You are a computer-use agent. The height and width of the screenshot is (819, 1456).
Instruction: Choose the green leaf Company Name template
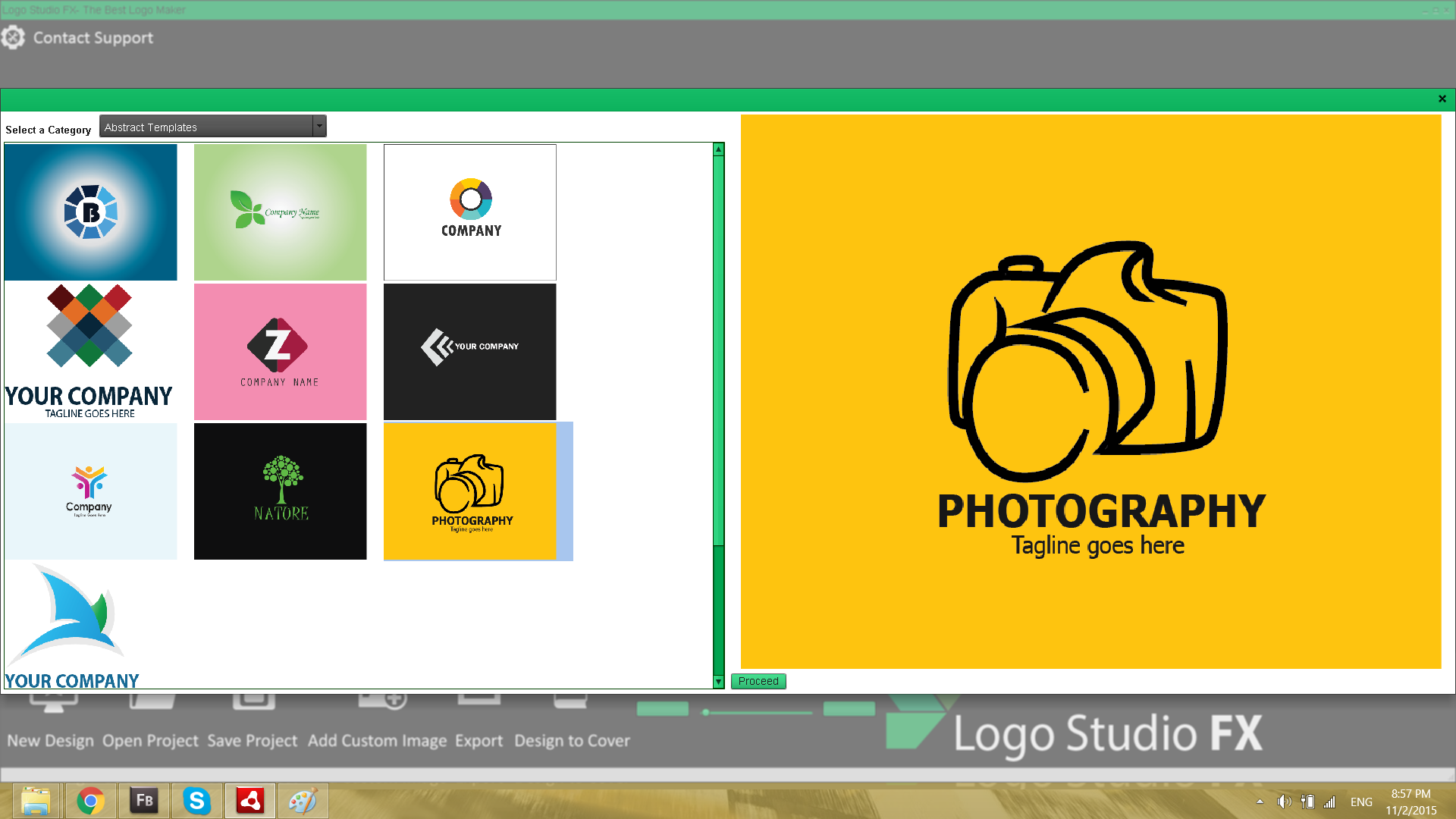(x=280, y=212)
